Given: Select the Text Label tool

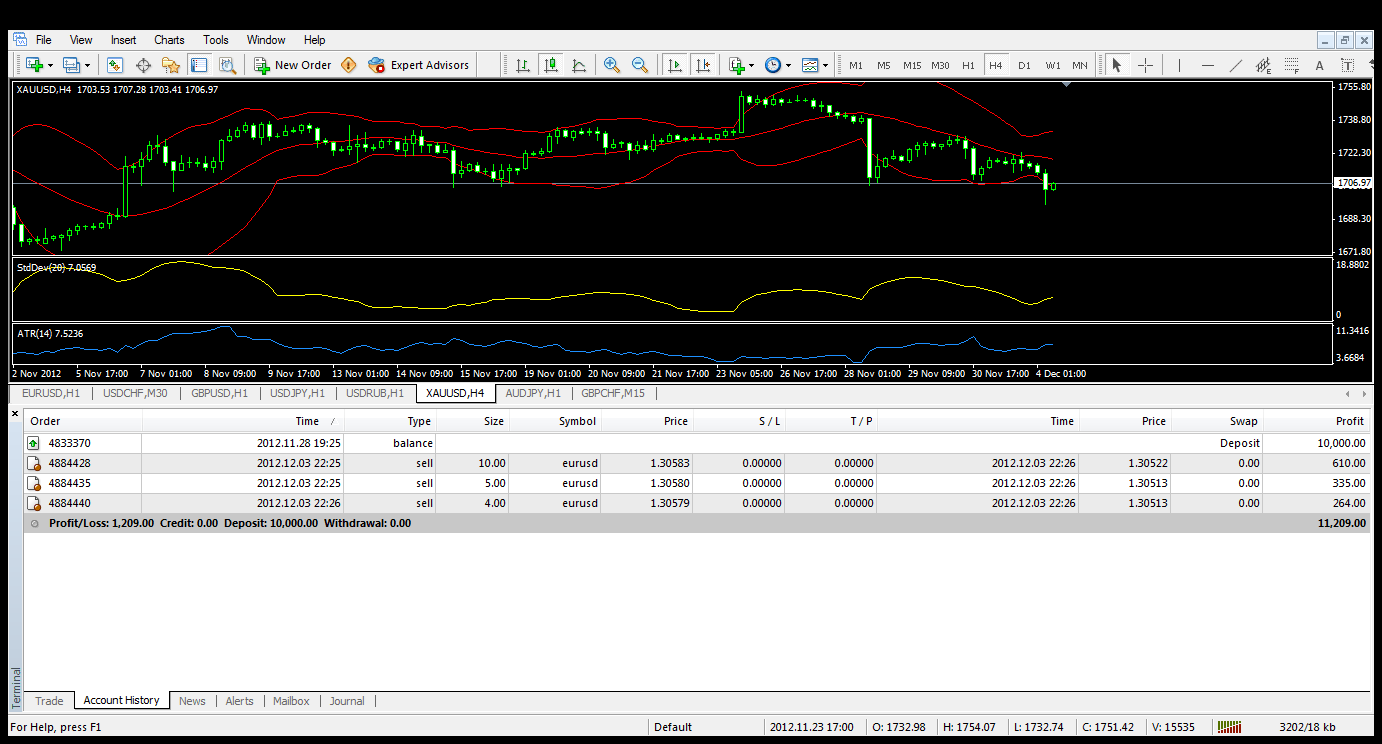Looking at the screenshot, I should (x=1347, y=65).
